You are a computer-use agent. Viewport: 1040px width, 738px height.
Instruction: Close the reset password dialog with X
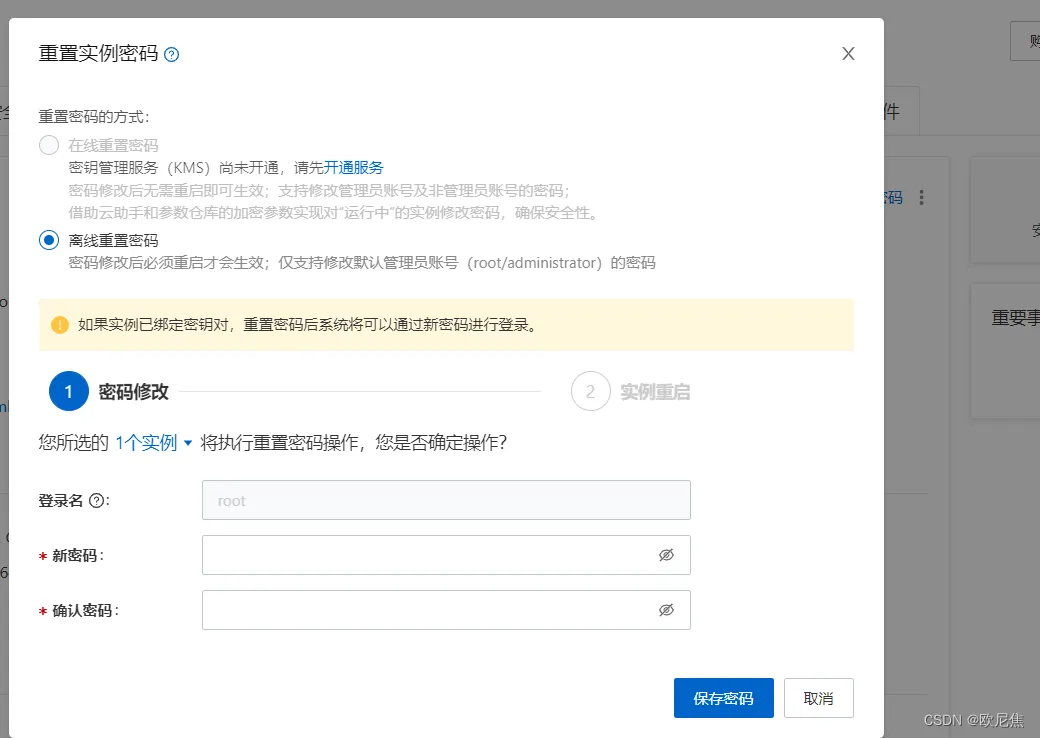point(848,53)
